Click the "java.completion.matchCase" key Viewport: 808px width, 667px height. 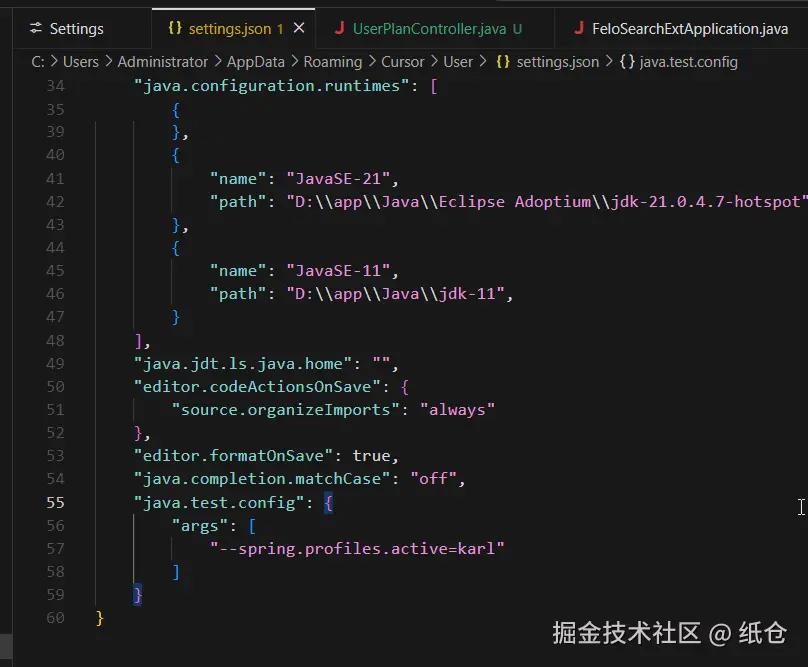(262, 479)
